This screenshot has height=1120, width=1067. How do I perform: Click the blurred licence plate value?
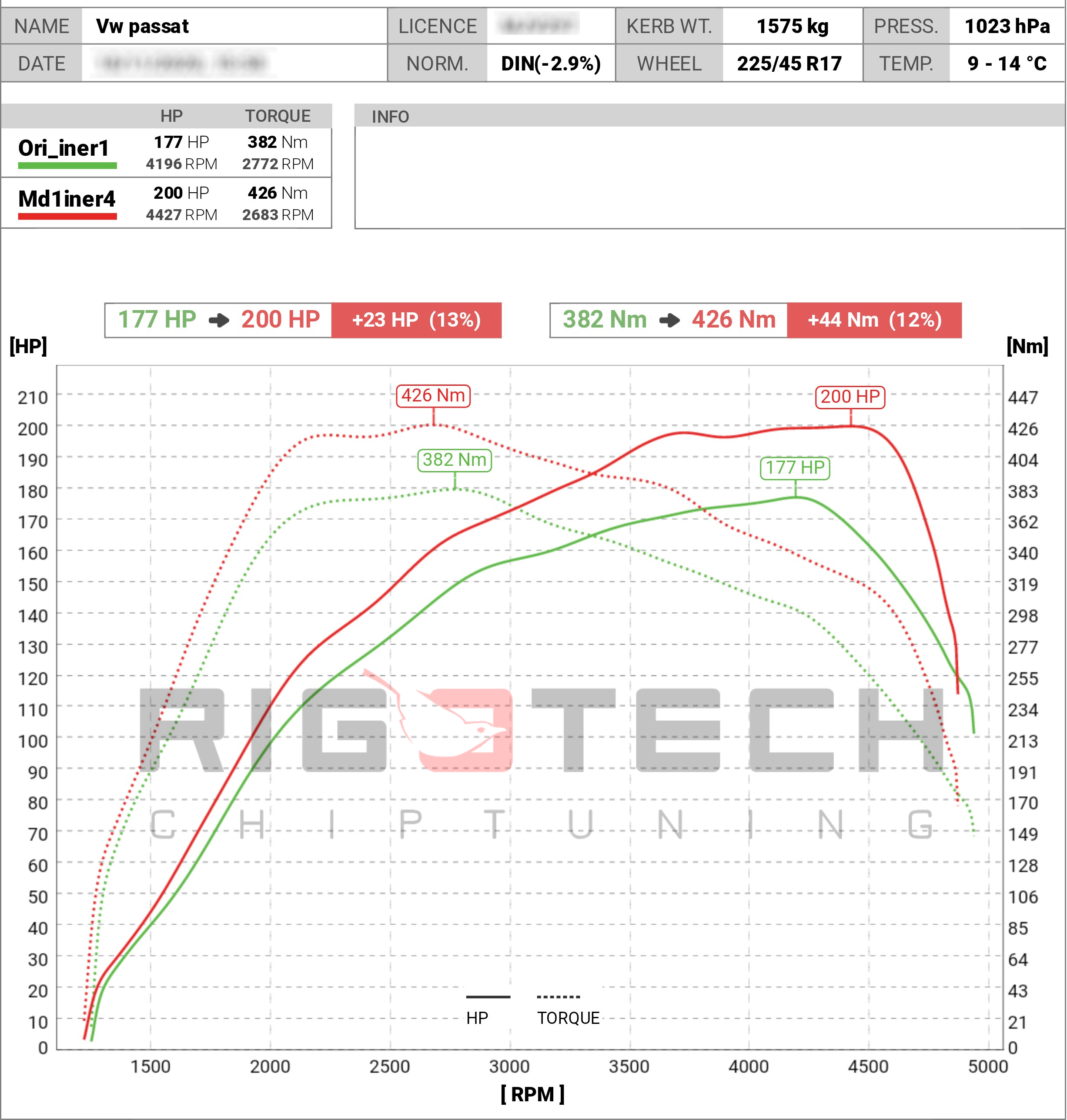pos(538,25)
